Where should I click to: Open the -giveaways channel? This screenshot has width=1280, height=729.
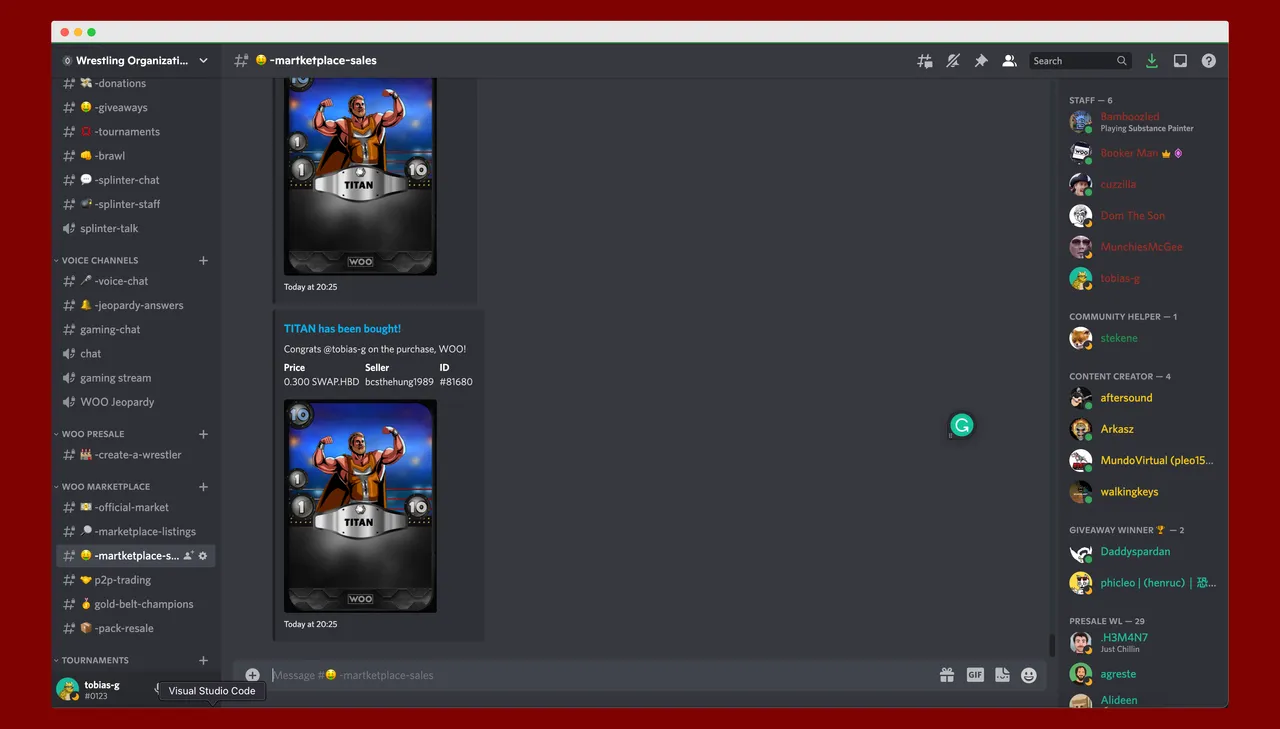(135, 107)
